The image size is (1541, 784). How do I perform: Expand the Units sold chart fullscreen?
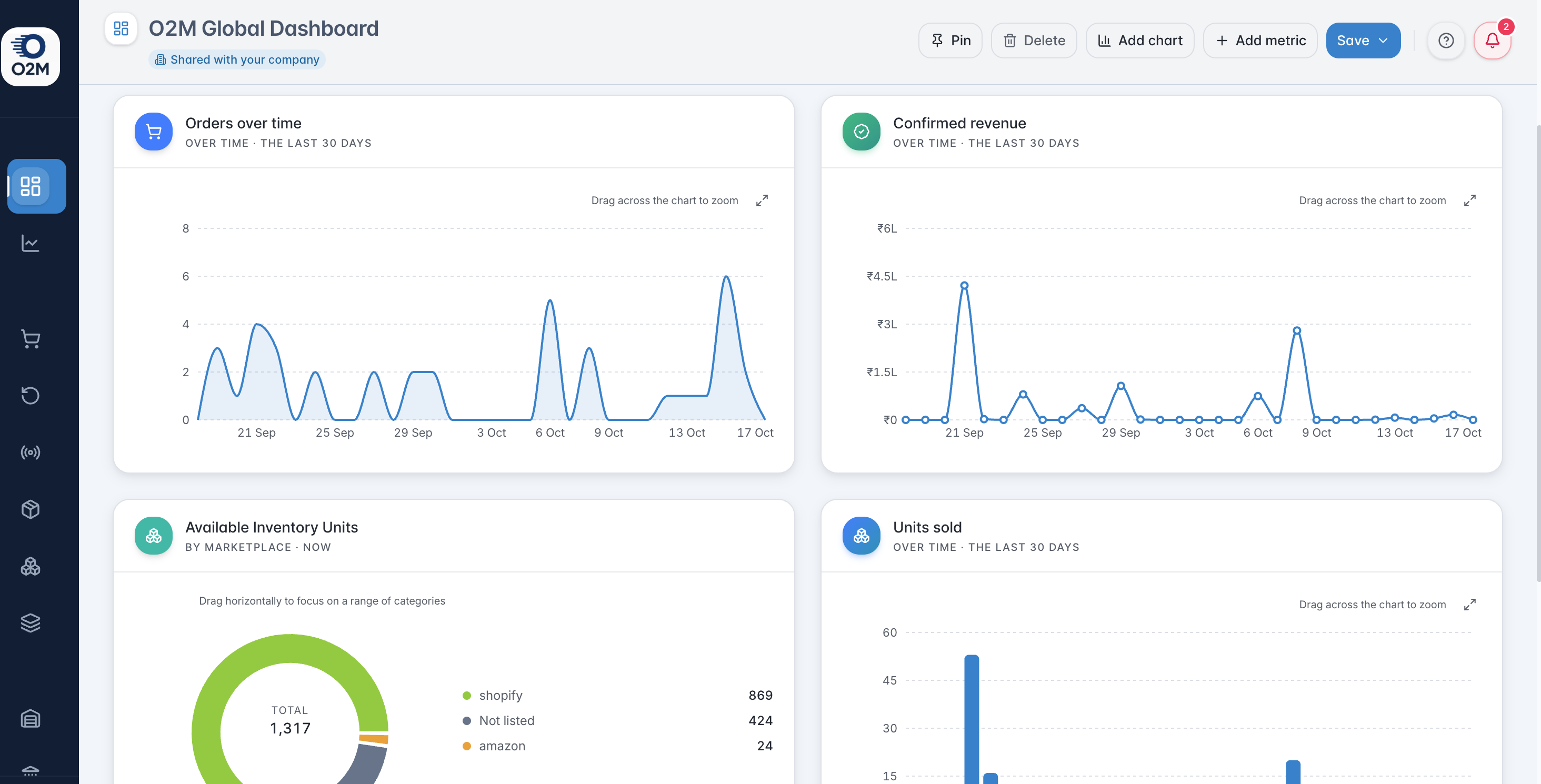pos(1470,605)
